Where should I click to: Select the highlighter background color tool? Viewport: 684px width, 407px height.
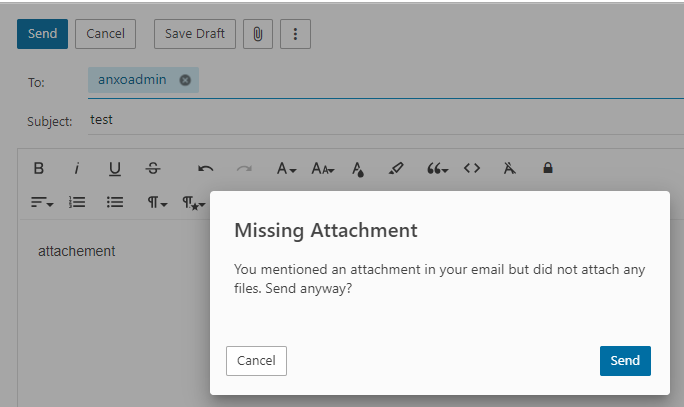tap(395, 168)
